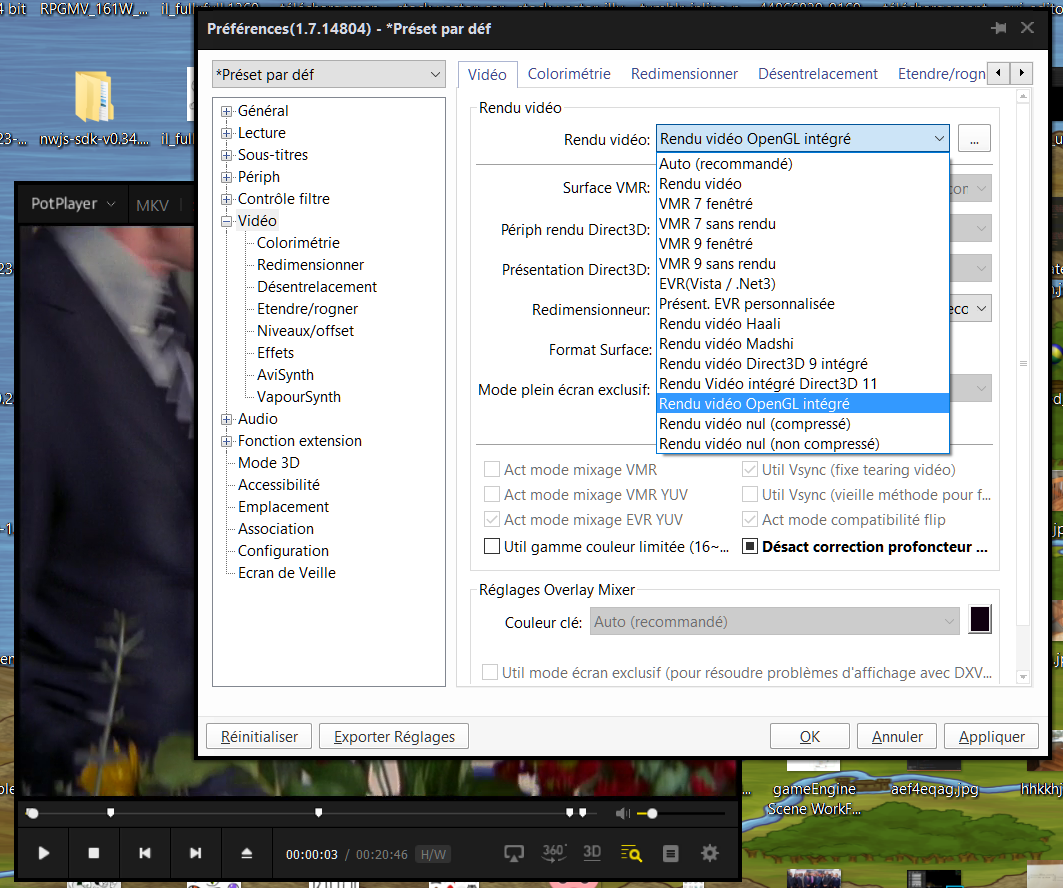Expand the Périph tree node
Screen dimensions: 1063x888
click(x=226, y=177)
